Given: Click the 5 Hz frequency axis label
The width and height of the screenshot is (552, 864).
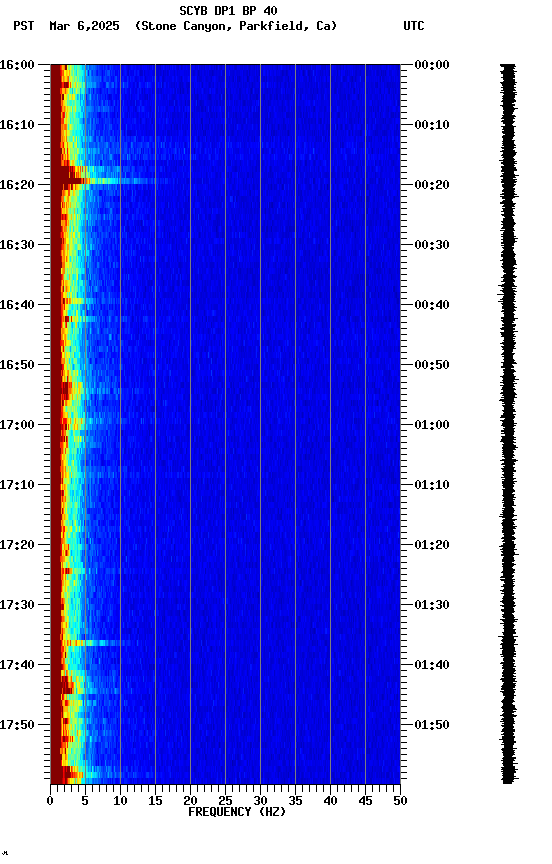Looking at the screenshot, I should tap(85, 801).
